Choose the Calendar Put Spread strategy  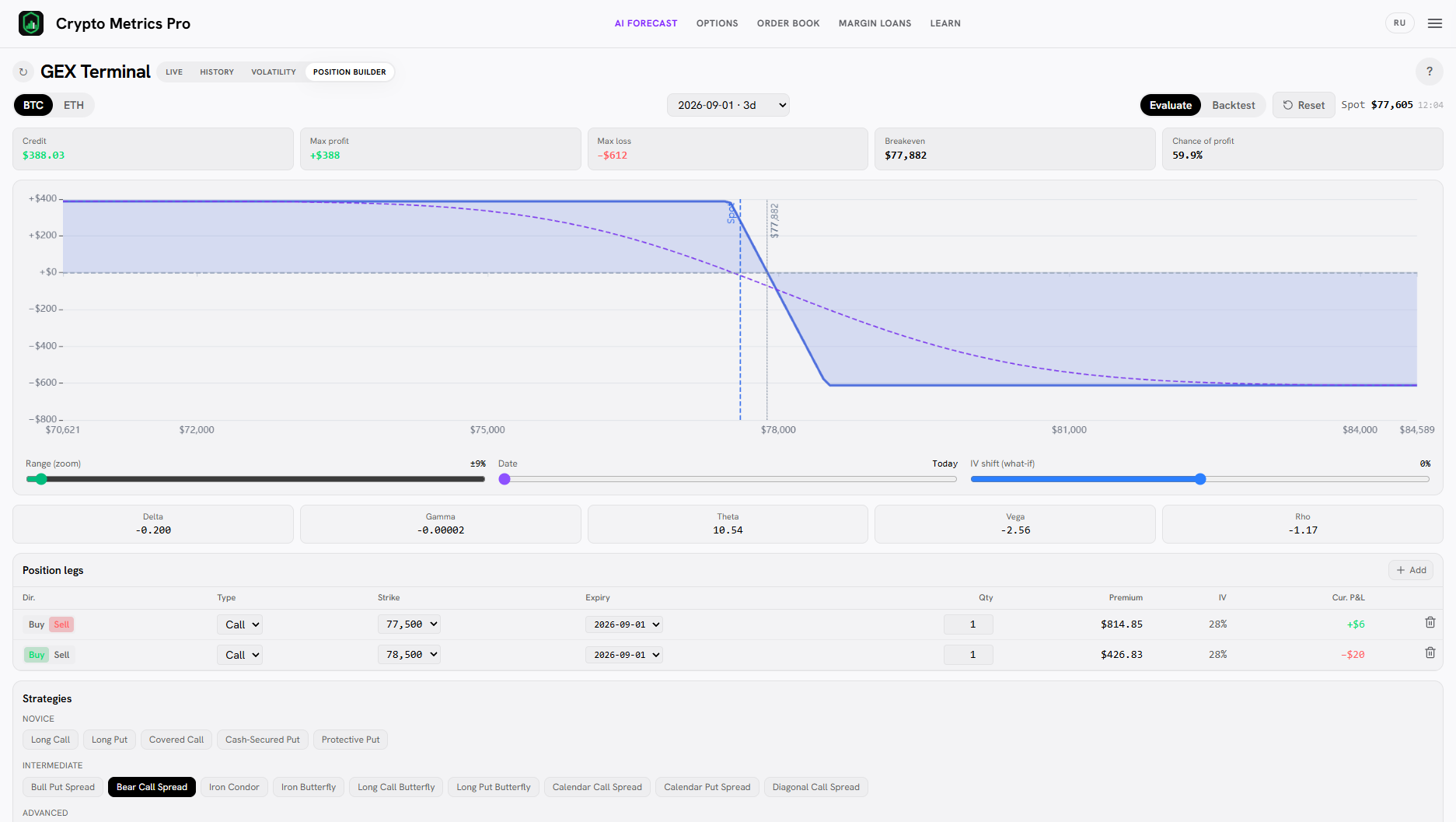point(707,787)
